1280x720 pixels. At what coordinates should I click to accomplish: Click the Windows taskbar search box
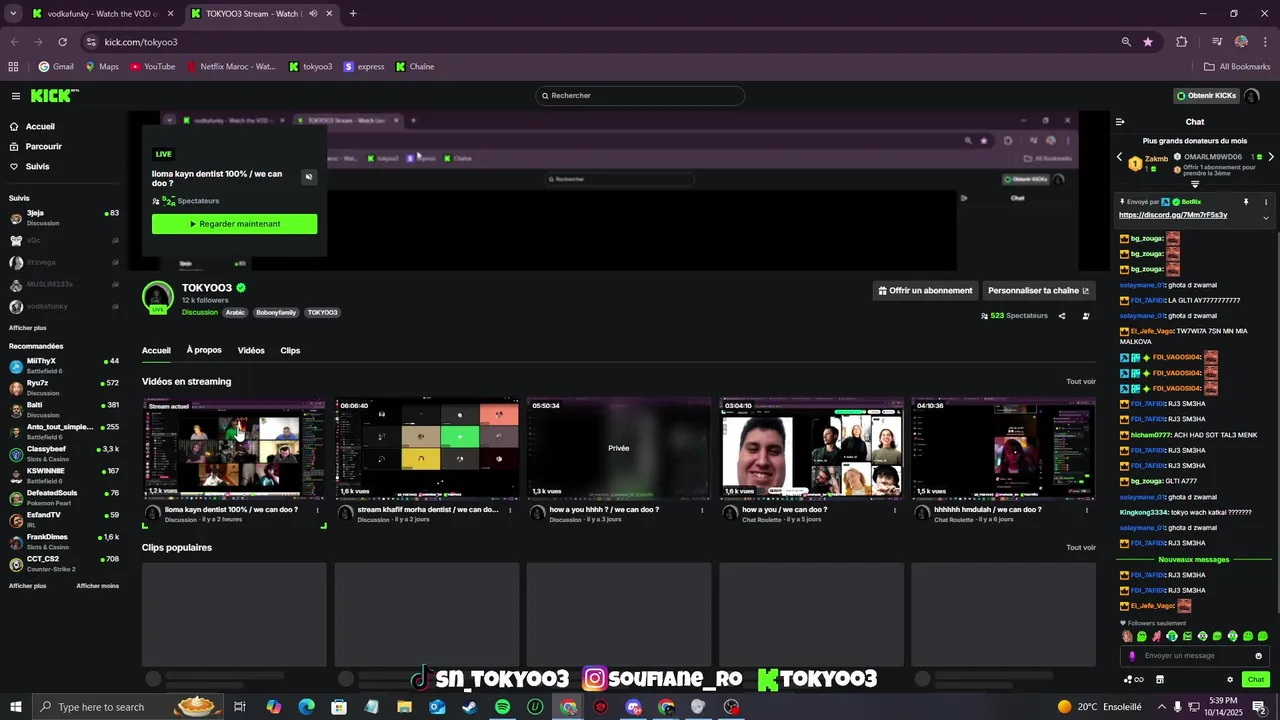tap(128, 707)
